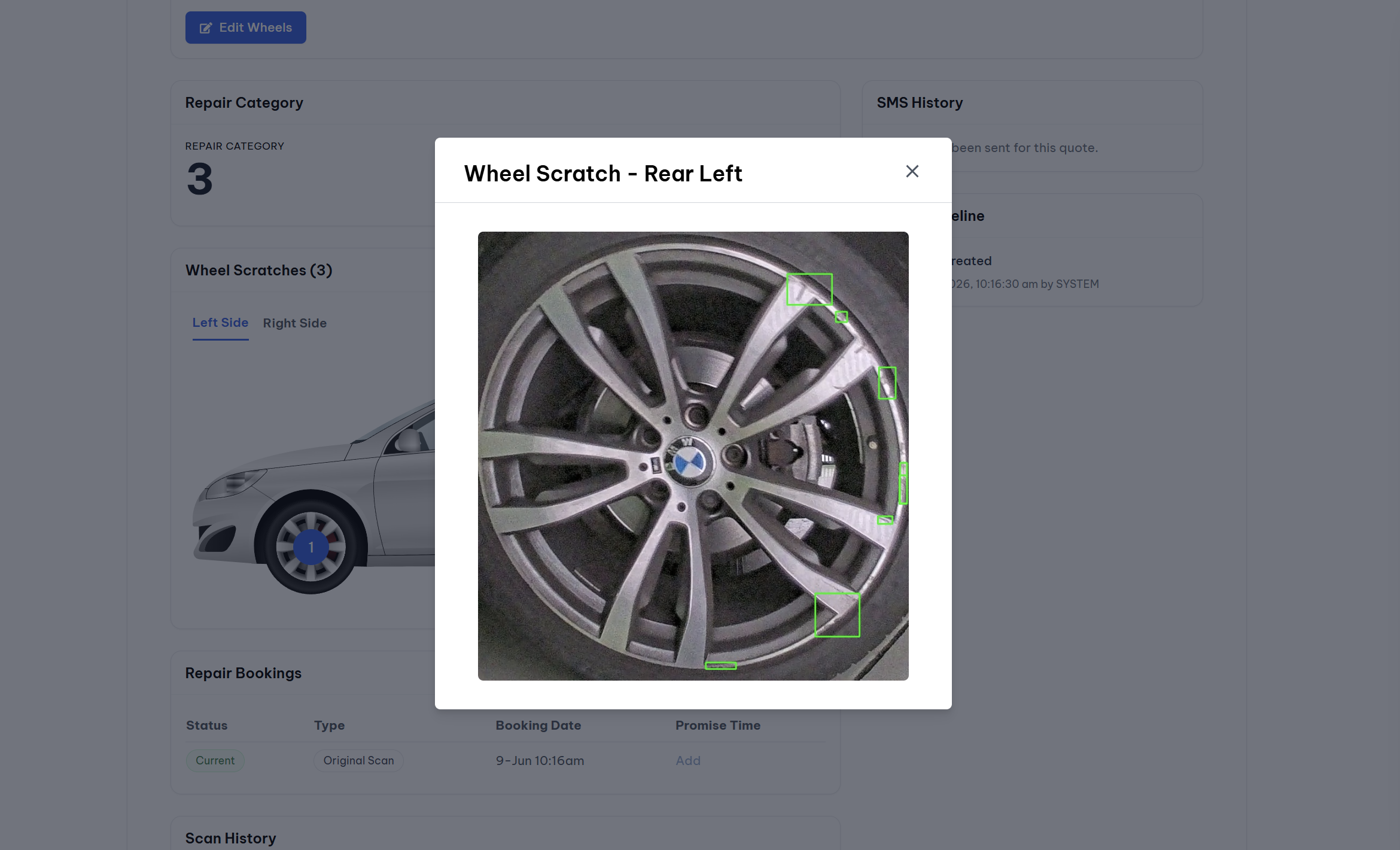
Task: Click the Current status badge
Action: [x=215, y=760]
